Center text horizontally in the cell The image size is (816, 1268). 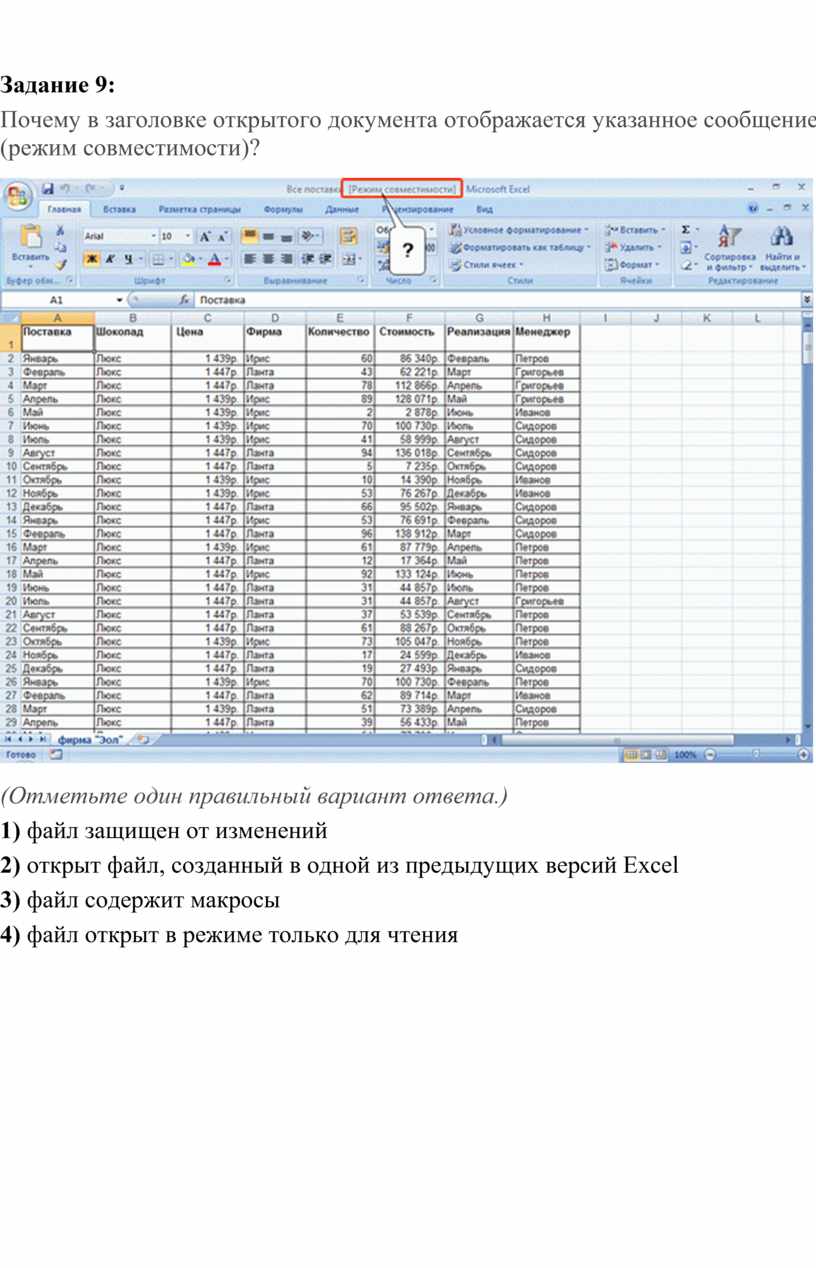coord(267,259)
